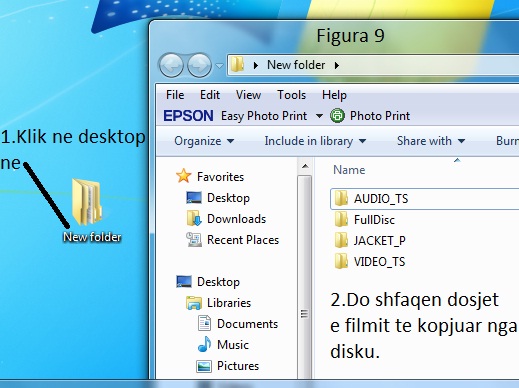The image size is (519, 388).
Task: Select Documents in Libraries
Action: [247, 324]
